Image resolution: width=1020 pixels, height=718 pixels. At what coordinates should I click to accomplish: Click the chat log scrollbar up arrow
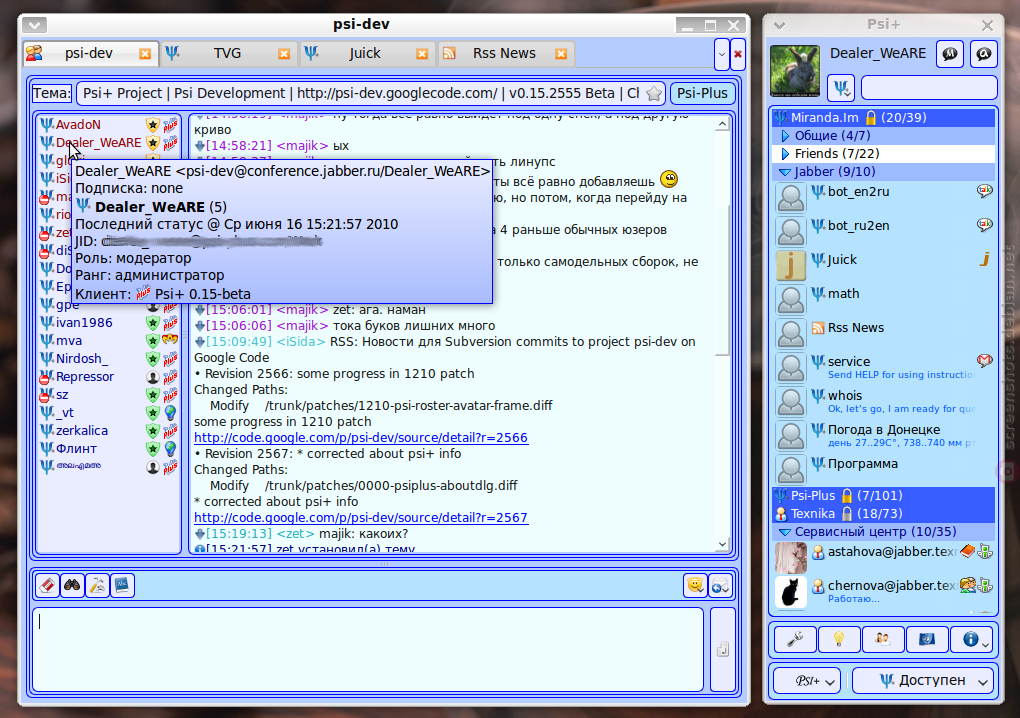[722, 125]
